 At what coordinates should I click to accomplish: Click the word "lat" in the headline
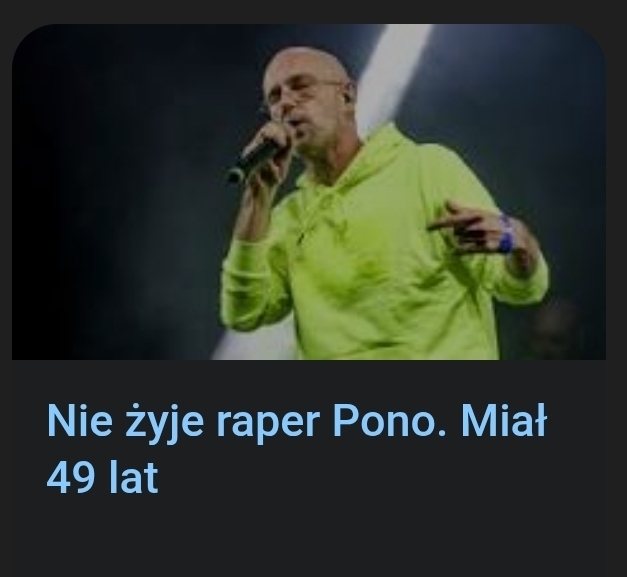pyautogui.click(x=134, y=477)
